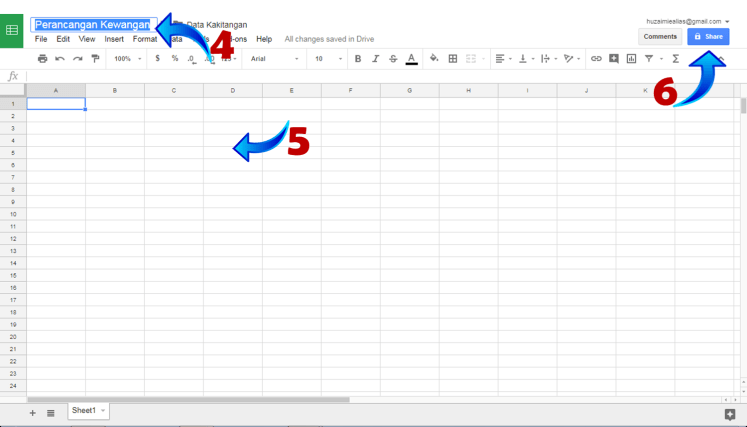
Task: Select the Sheet1 tab
Action: point(84,411)
